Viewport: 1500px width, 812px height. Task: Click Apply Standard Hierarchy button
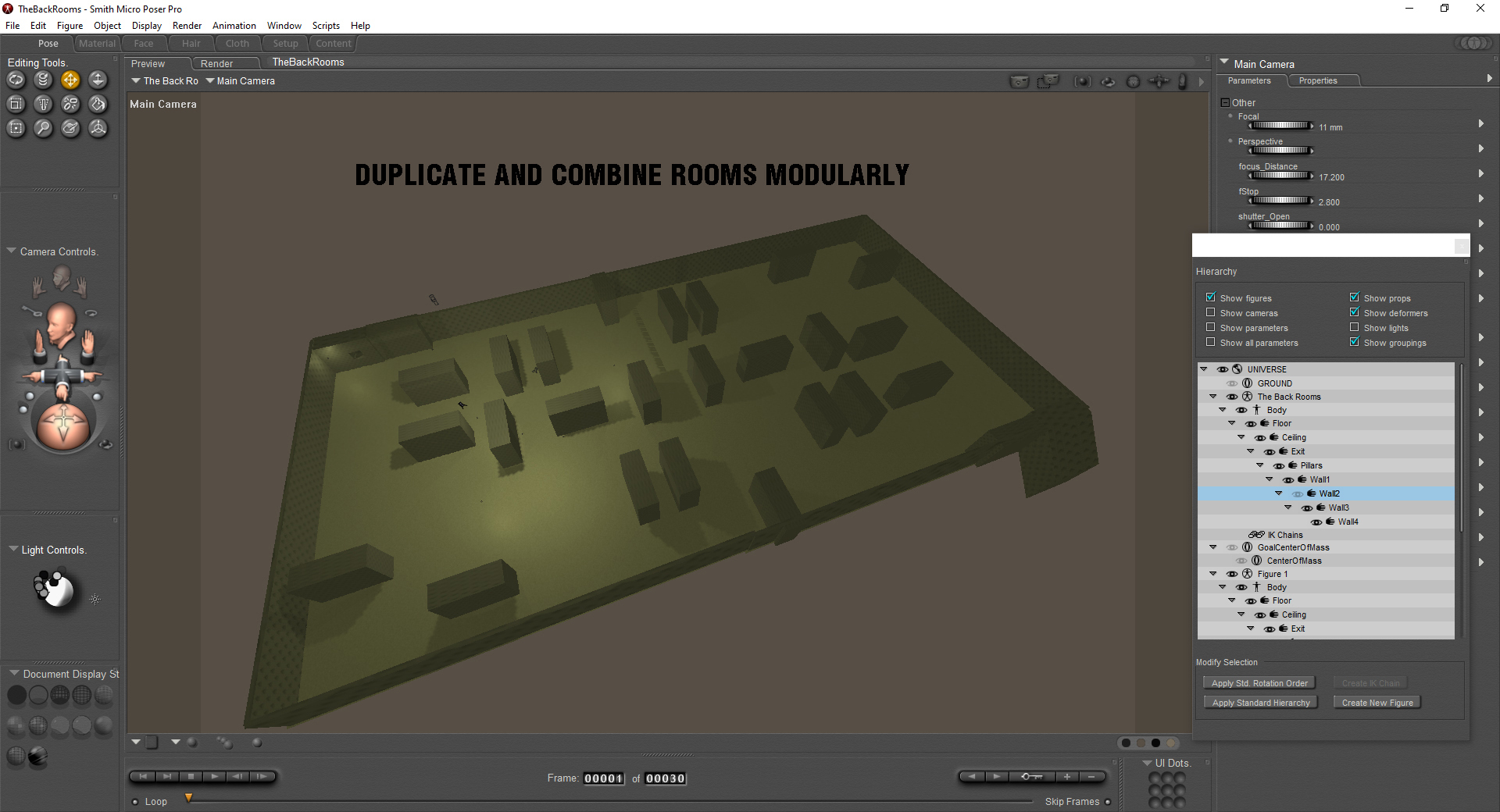(x=1261, y=703)
